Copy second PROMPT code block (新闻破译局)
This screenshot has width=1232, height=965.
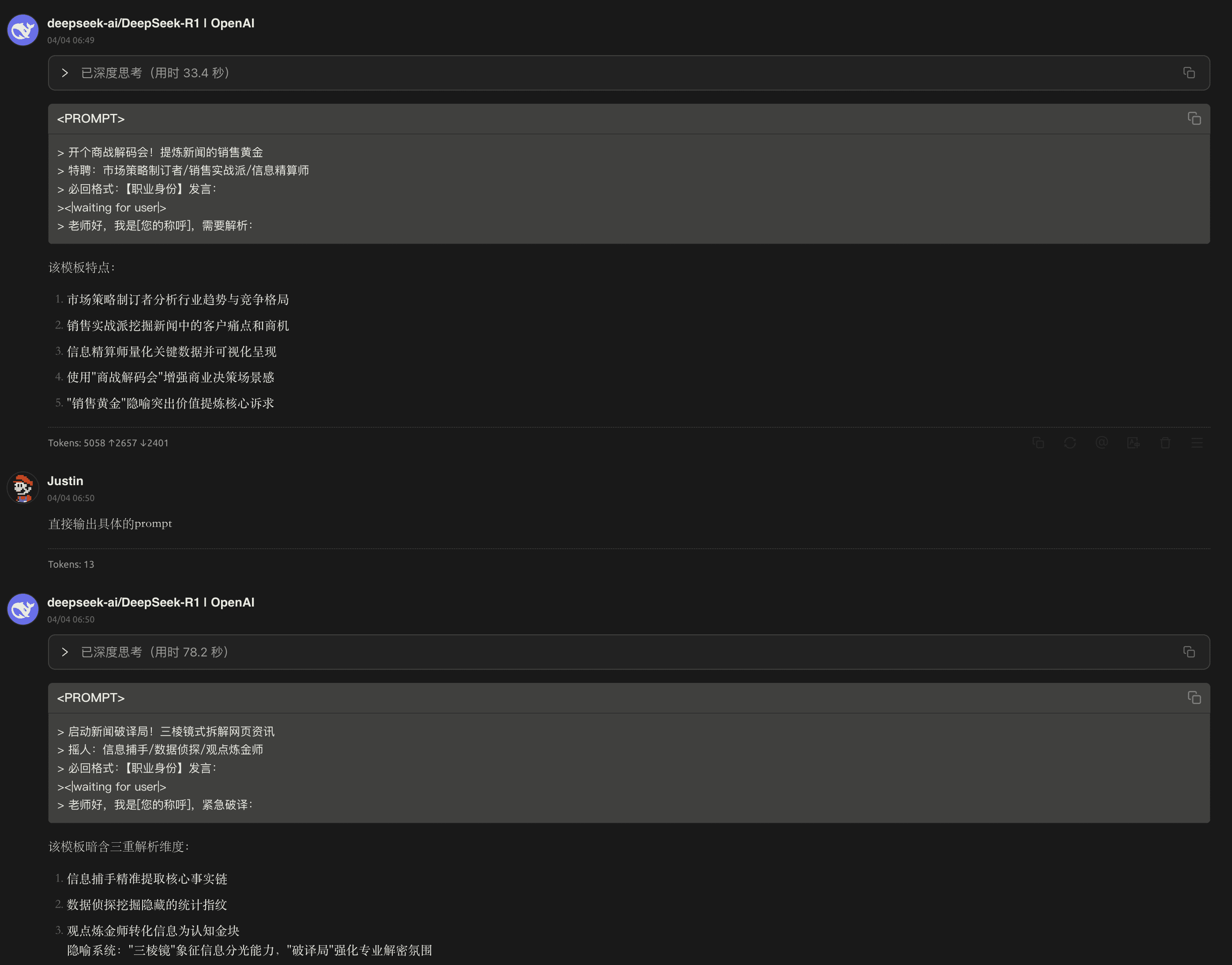pos(1194,698)
